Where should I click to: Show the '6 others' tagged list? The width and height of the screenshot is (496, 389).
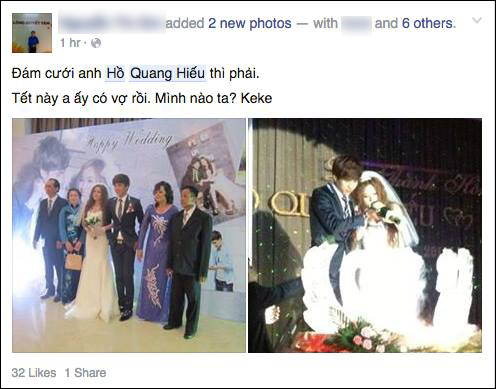428,23
